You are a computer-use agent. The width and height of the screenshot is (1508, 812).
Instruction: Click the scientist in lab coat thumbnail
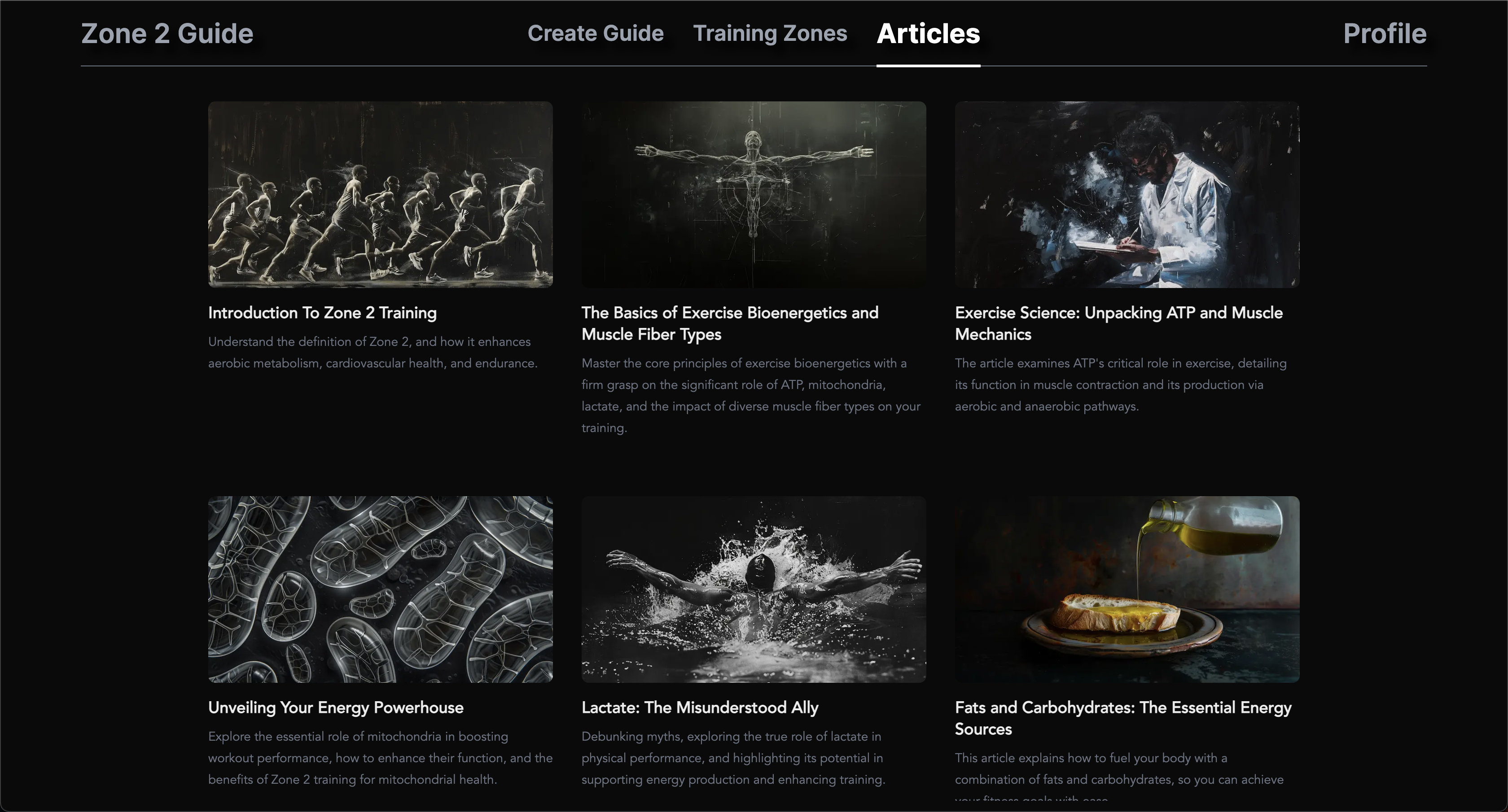pos(1127,194)
